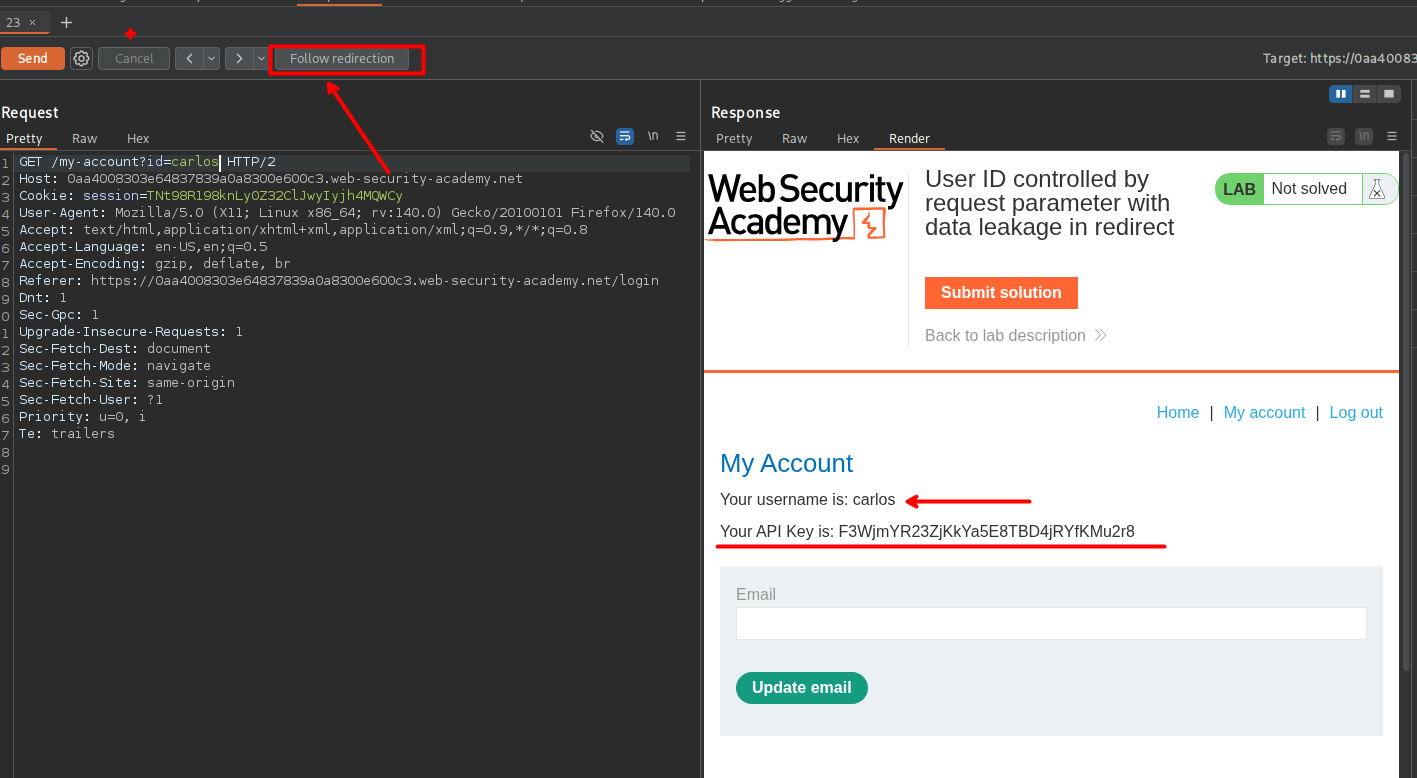This screenshot has height=778, width=1417.
Task: Open the Request panel options menu icon
Action: pos(681,136)
